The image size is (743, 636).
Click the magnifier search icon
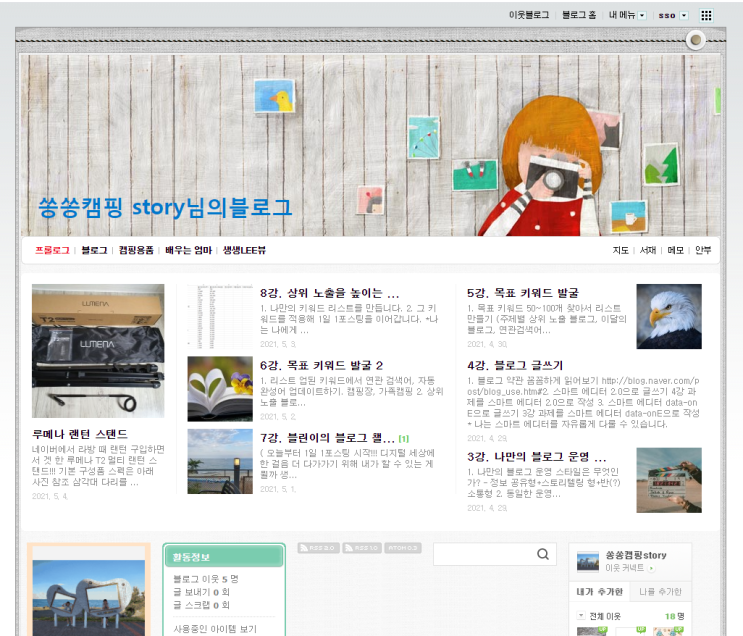(x=543, y=554)
